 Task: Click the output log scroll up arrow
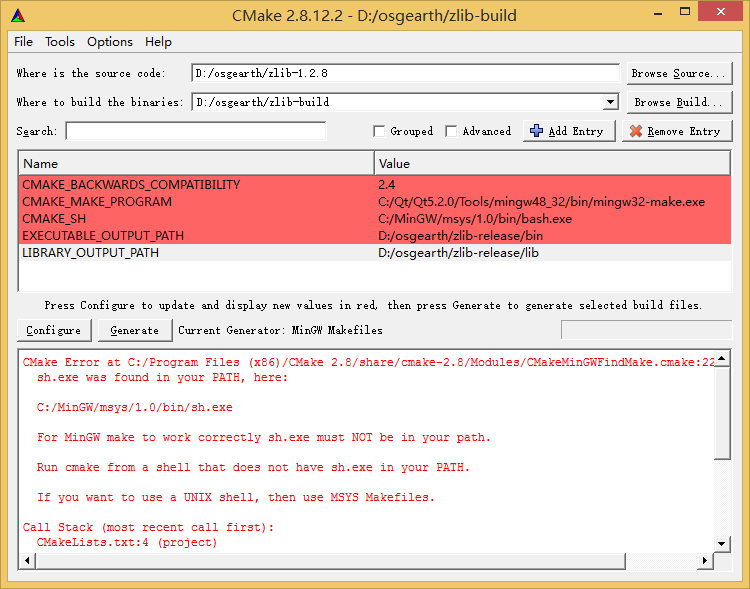click(722, 358)
